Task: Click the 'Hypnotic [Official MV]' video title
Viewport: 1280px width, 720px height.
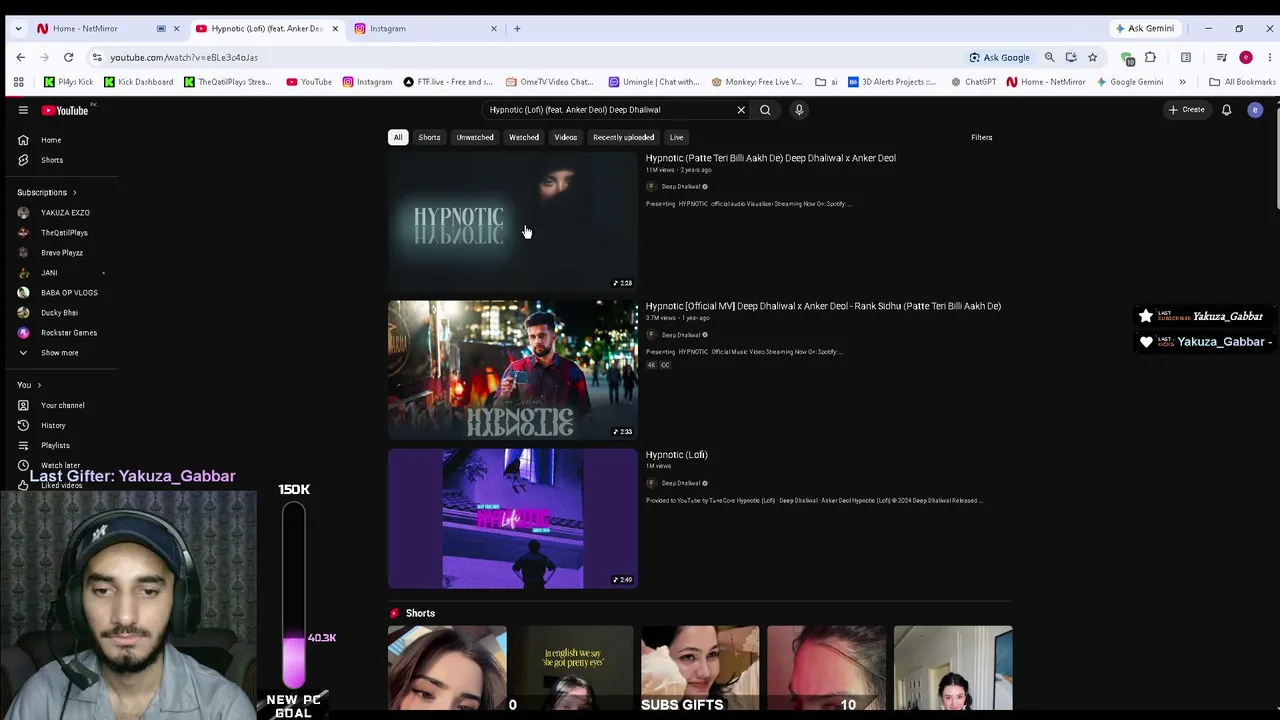Action: (x=823, y=306)
